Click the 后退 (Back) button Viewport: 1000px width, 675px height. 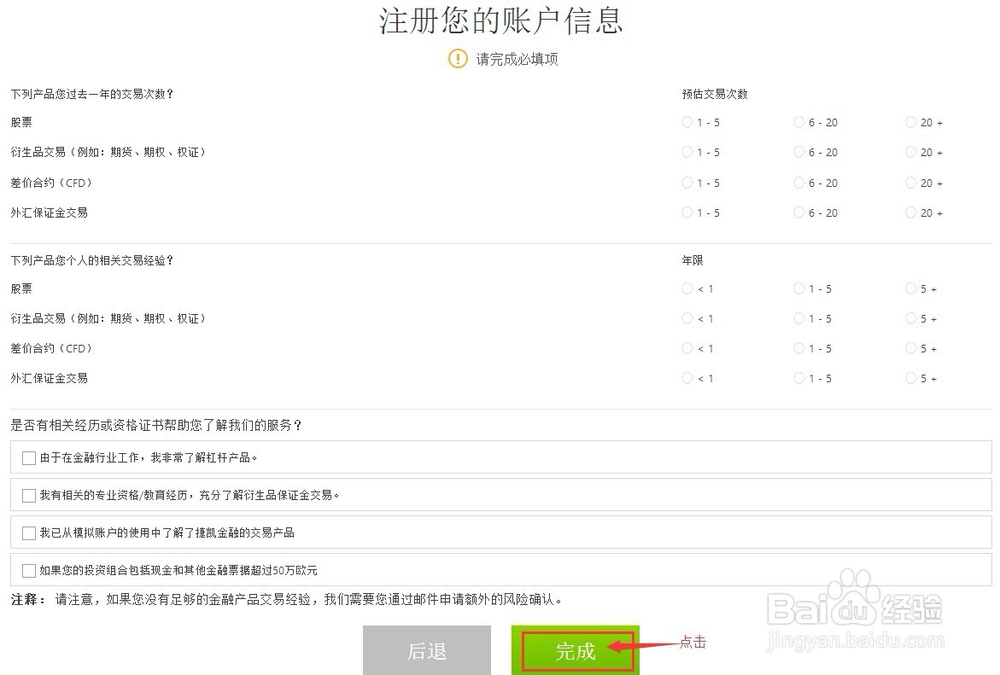tap(427, 649)
